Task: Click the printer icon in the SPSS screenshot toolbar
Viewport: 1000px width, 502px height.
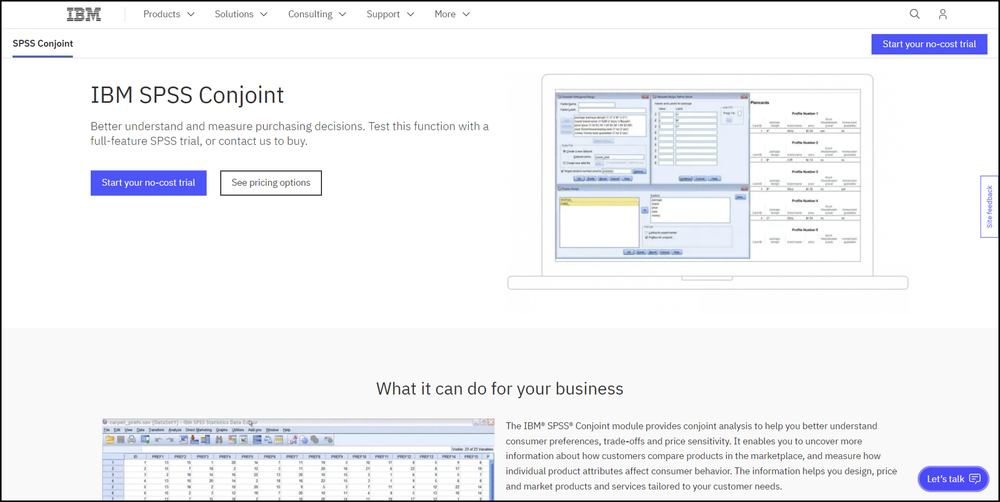Action: click(x=132, y=439)
